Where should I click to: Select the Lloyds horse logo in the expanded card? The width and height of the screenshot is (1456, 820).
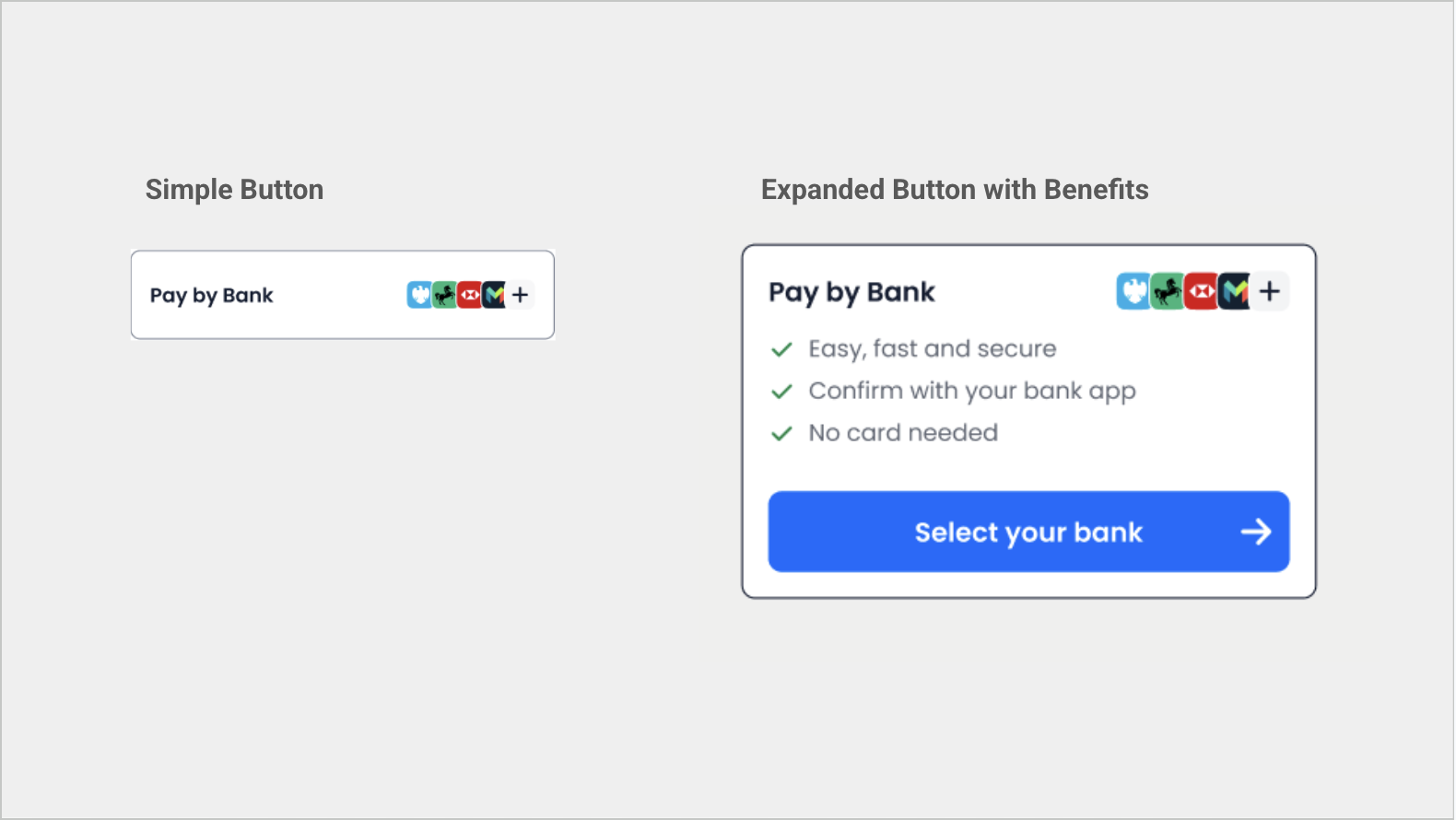point(1168,291)
